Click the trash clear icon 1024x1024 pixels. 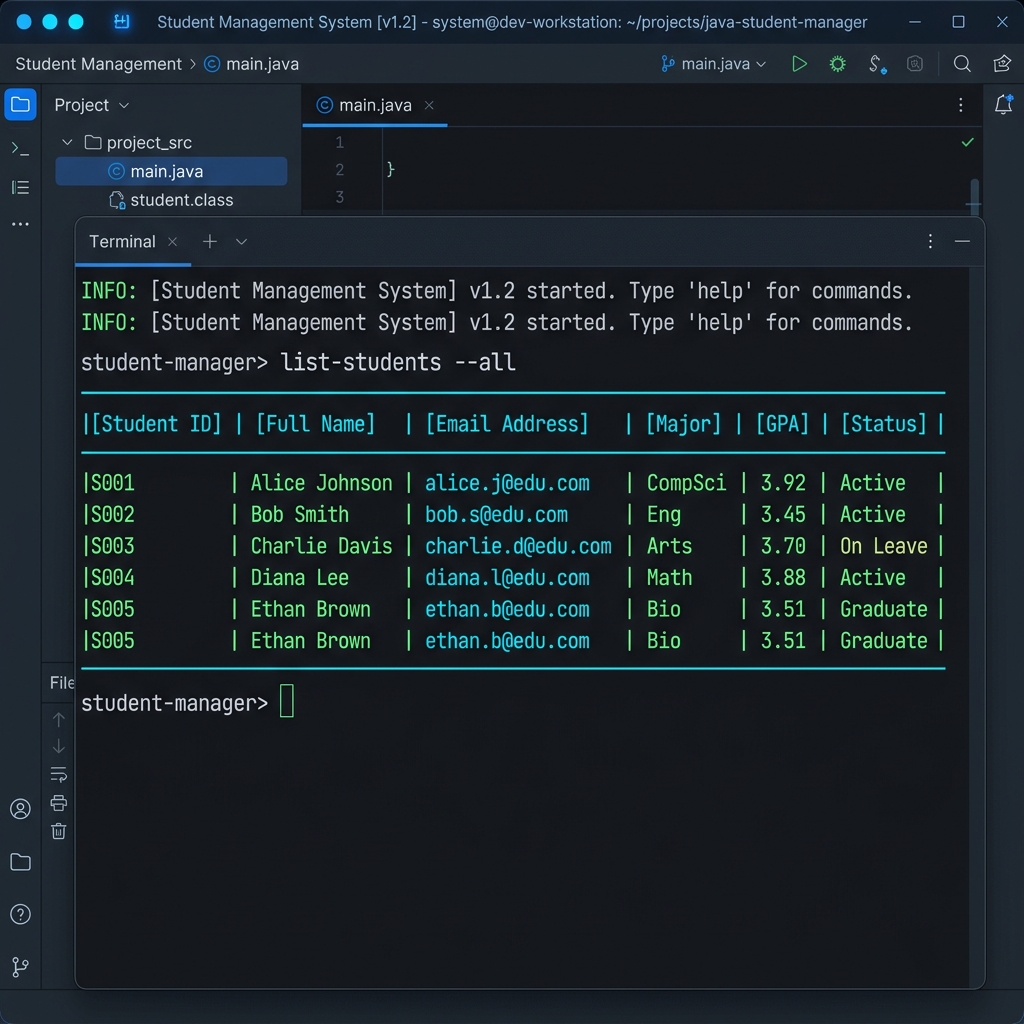pyautogui.click(x=59, y=831)
